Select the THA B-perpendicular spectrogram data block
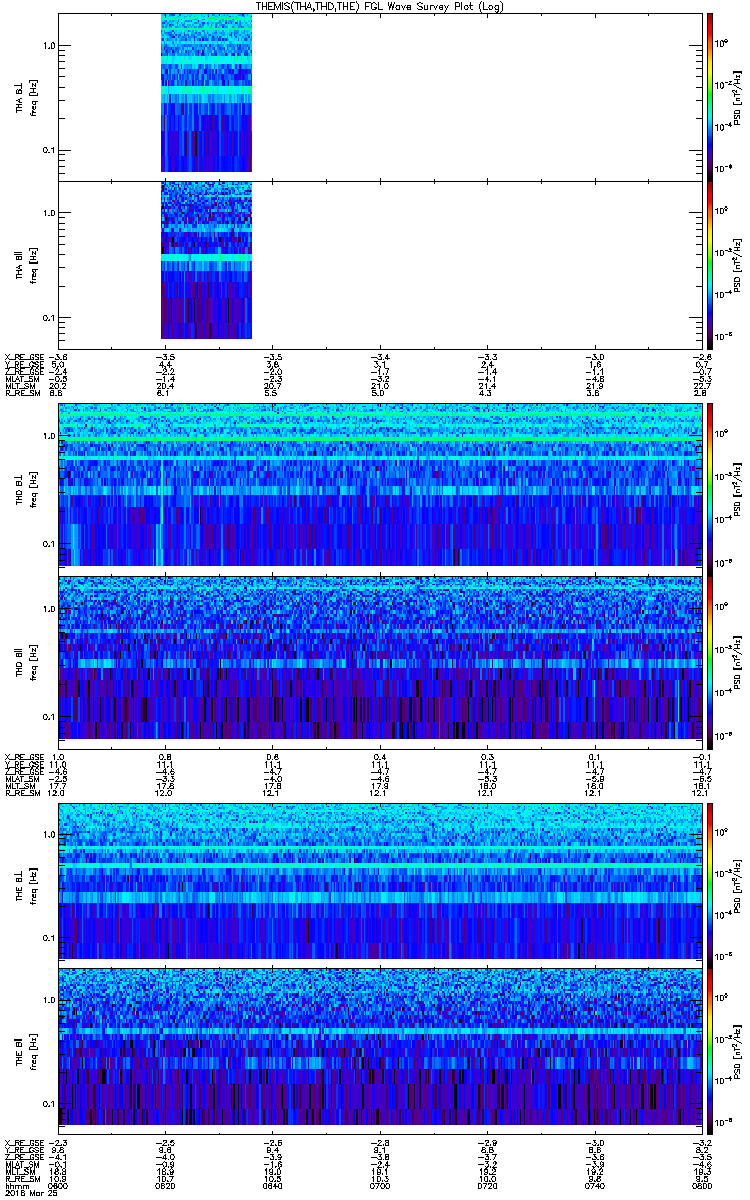This screenshot has width=750, height=1200. click(206, 93)
